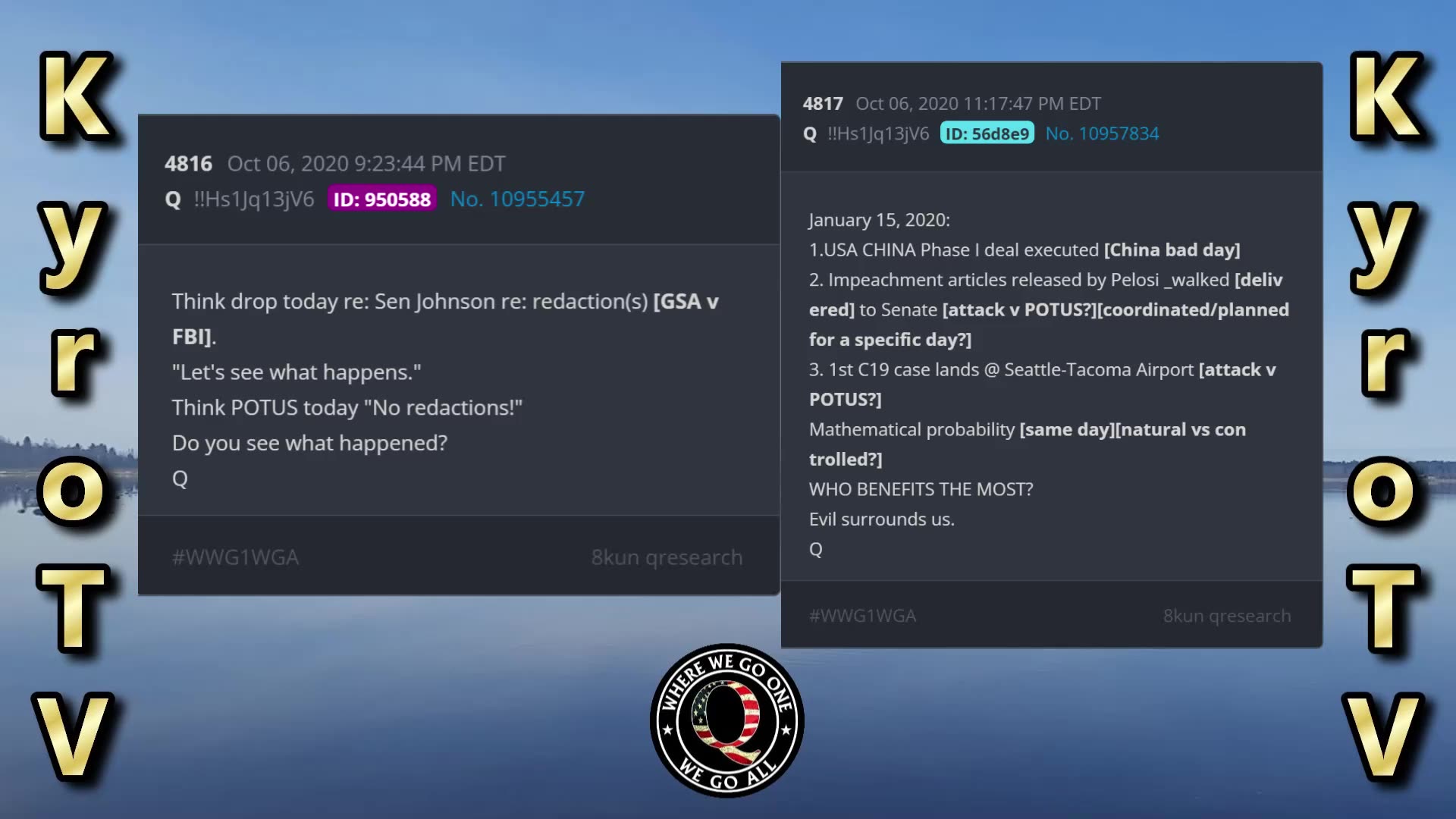1456x819 pixels.
Task: Click #WWG1WGA tag in right card
Action: click(x=862, y=616)
